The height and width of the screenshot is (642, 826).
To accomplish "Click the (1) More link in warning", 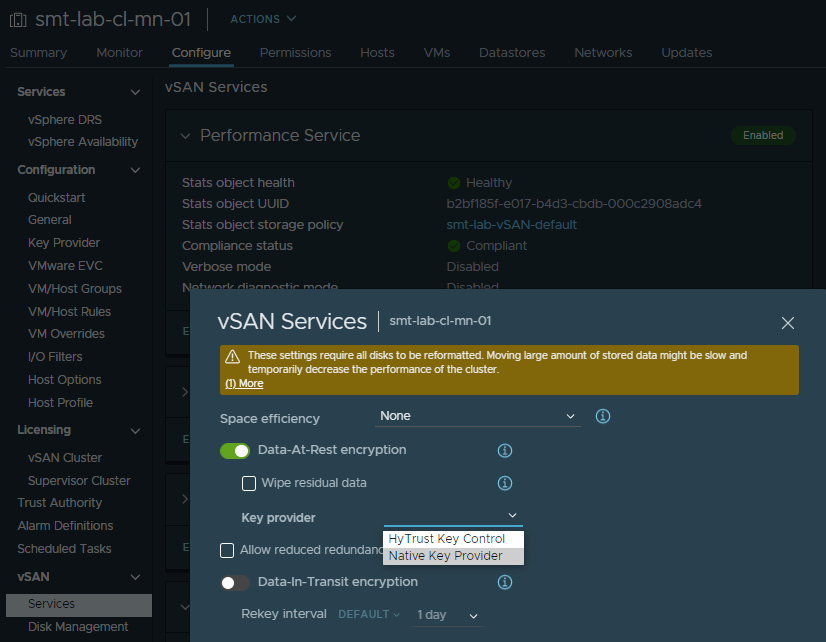I will pyautogui.click(x=244, y=383).
